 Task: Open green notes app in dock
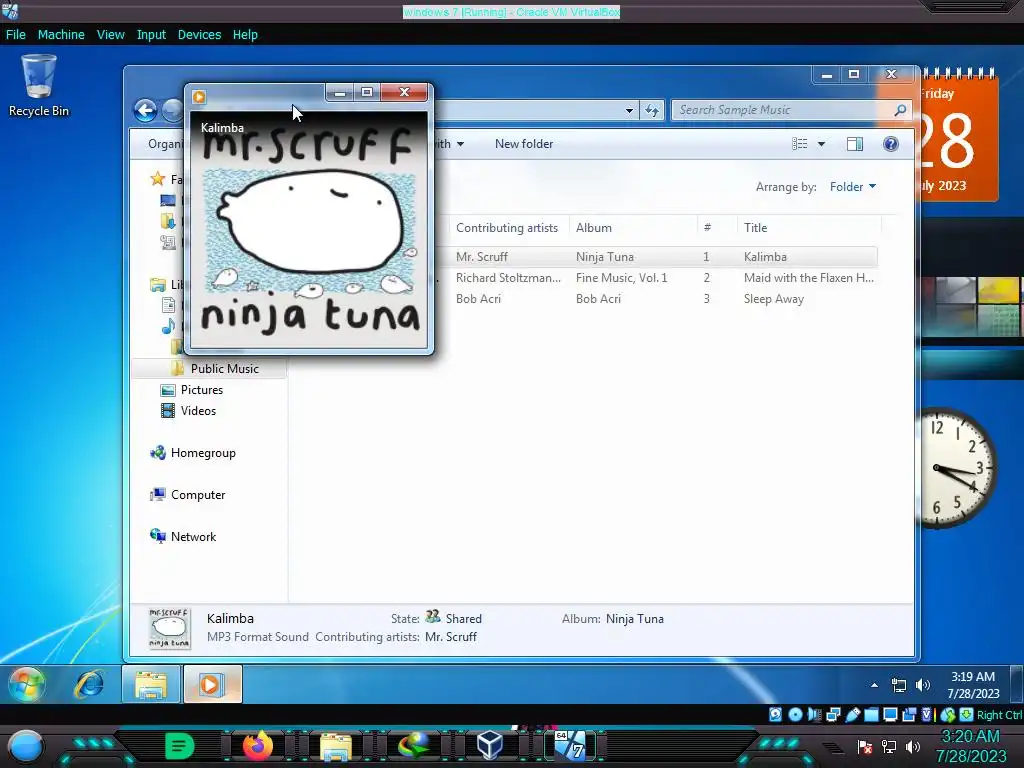180,746
